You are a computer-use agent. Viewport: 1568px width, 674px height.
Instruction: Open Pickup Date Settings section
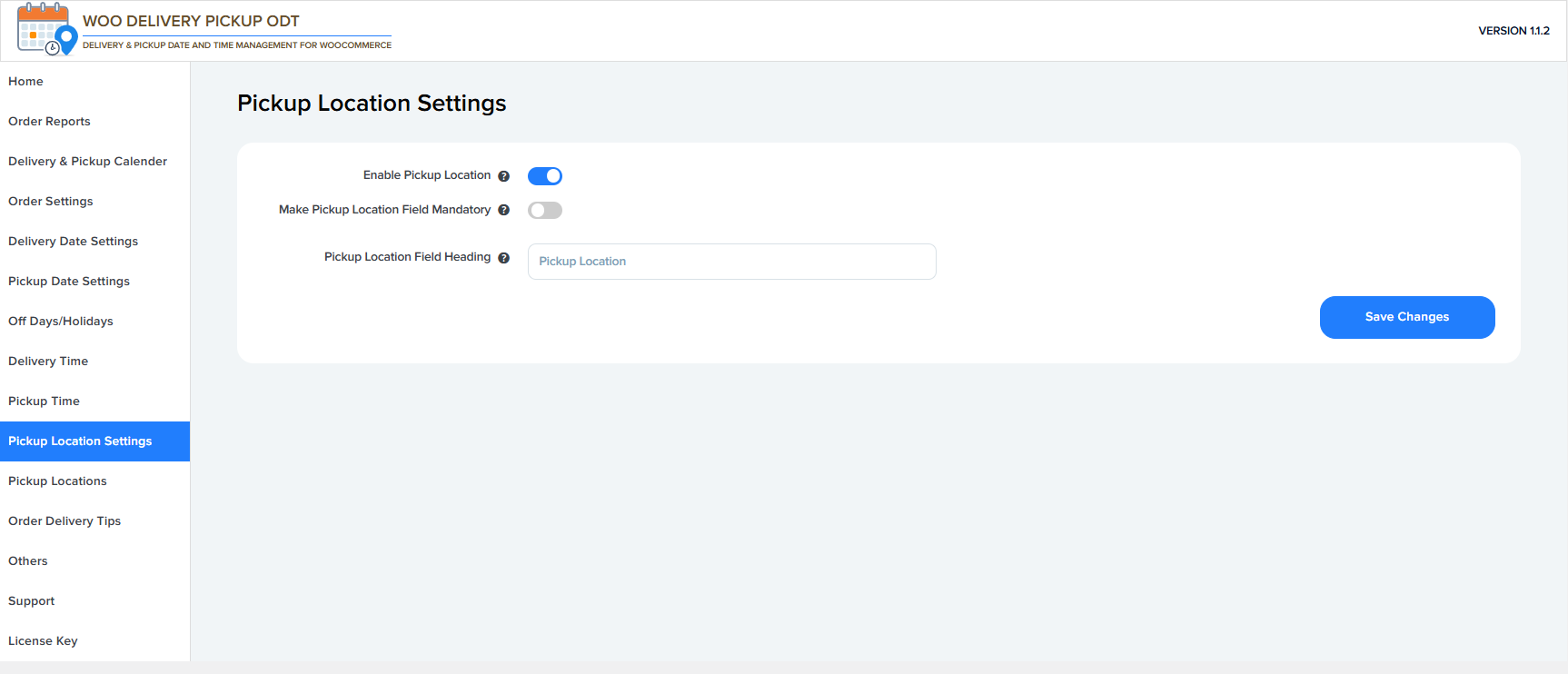tap(69, 282)
